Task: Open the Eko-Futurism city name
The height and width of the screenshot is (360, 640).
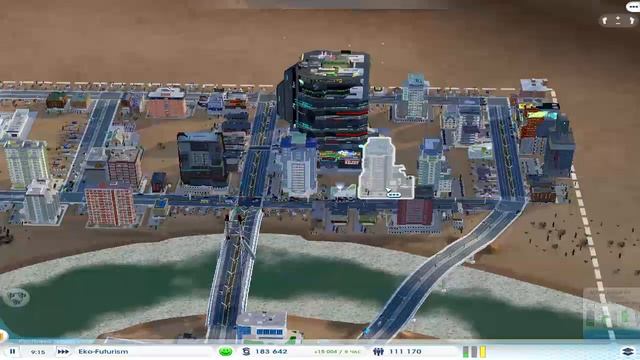Action: 103,351
